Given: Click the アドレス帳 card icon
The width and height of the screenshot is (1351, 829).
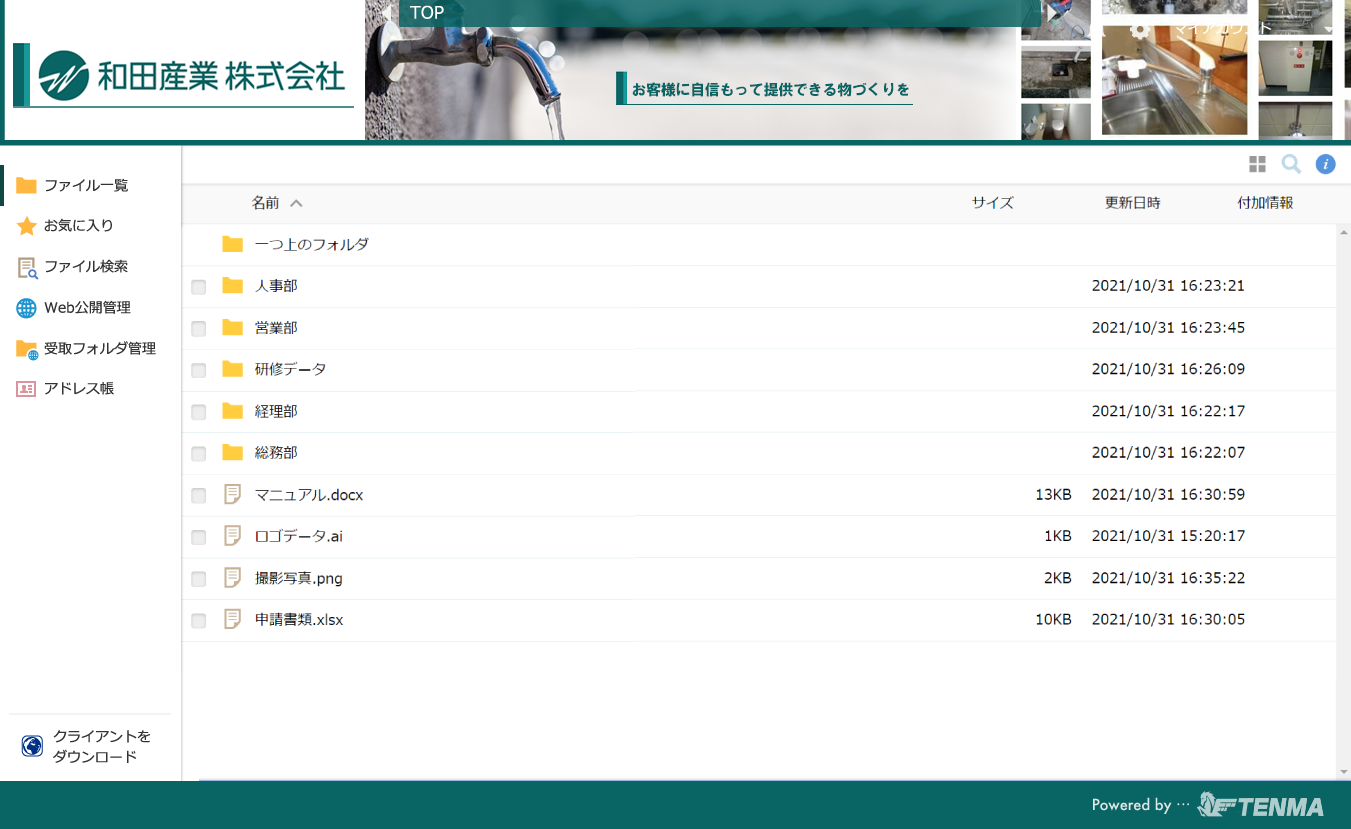Looking at the screenshot, I should click(26, 389).
